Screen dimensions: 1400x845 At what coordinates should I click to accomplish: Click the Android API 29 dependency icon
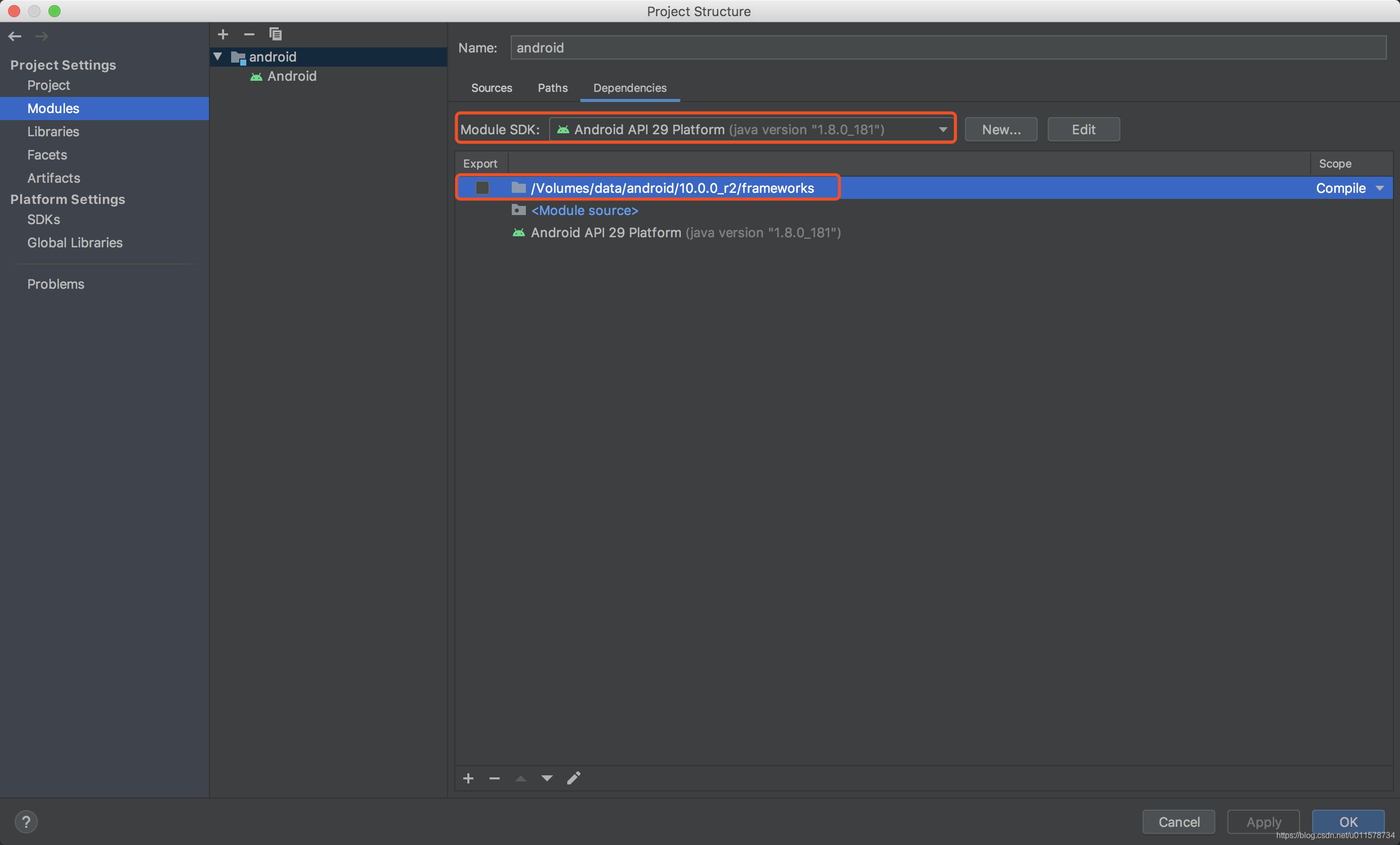tap(518, 232)
